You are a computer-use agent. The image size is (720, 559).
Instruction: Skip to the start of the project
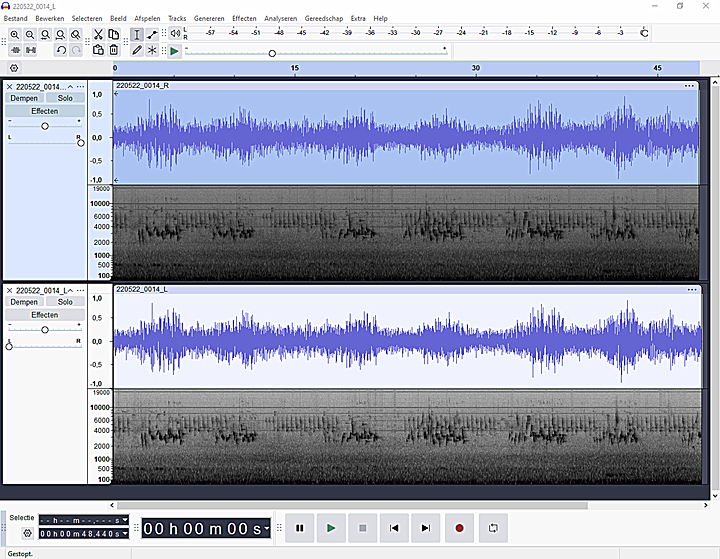[x=394, y=528]
